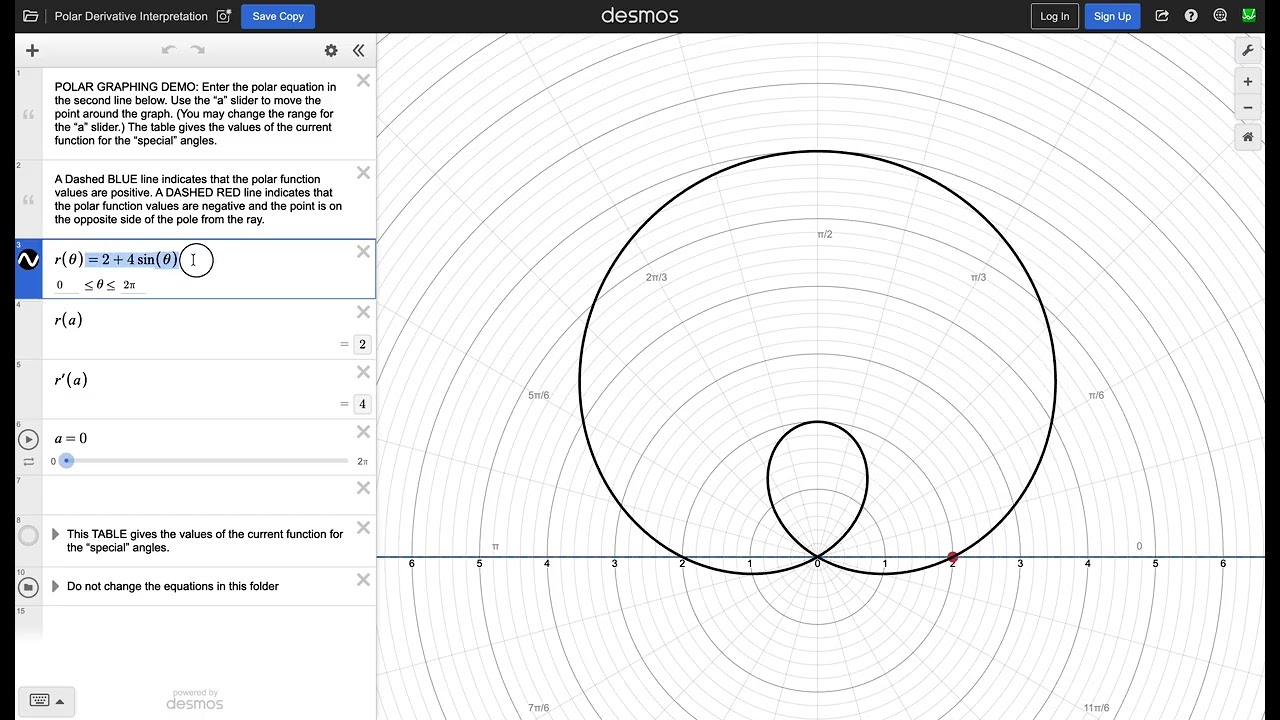Click the screenshot icon beside graph title
The width and height of the screenshot is (1280, 720).
[224, 16]
